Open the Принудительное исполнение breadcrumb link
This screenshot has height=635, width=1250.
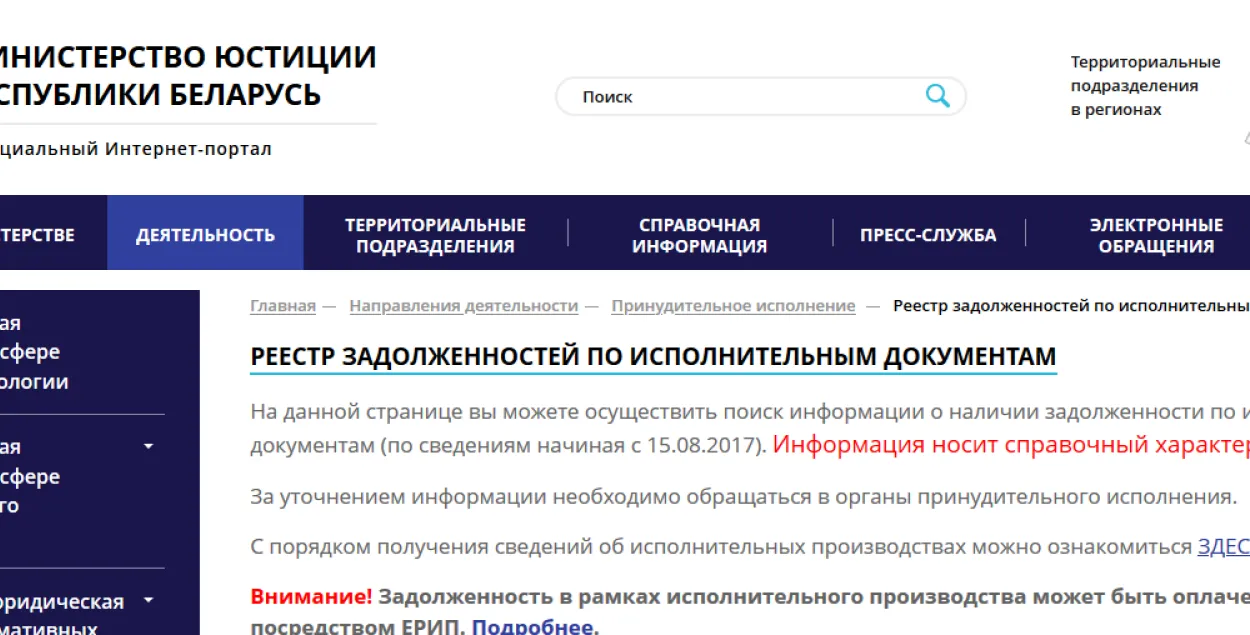pyautogui.click(x=733, y=306)
